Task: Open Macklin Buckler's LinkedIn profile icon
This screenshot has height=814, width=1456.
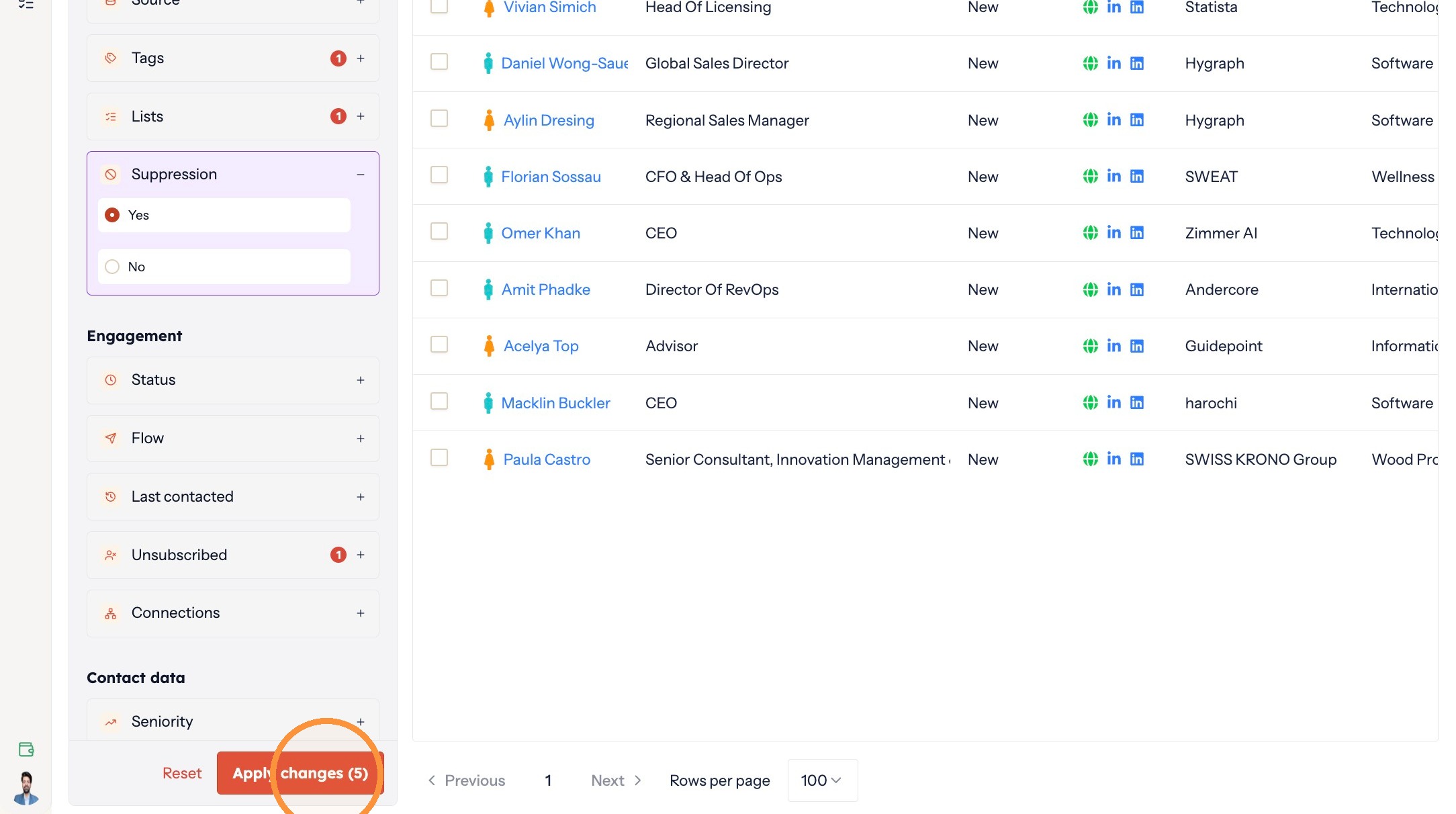Action: click(1113, 402)
